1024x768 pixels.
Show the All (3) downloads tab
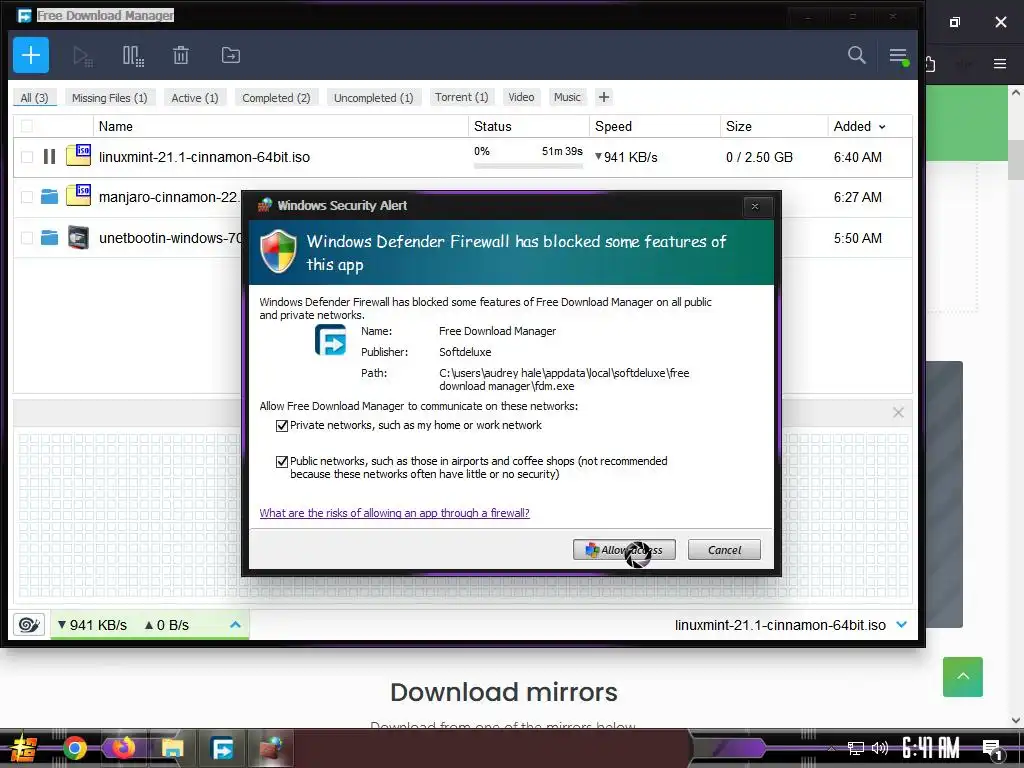coord(35,97)
